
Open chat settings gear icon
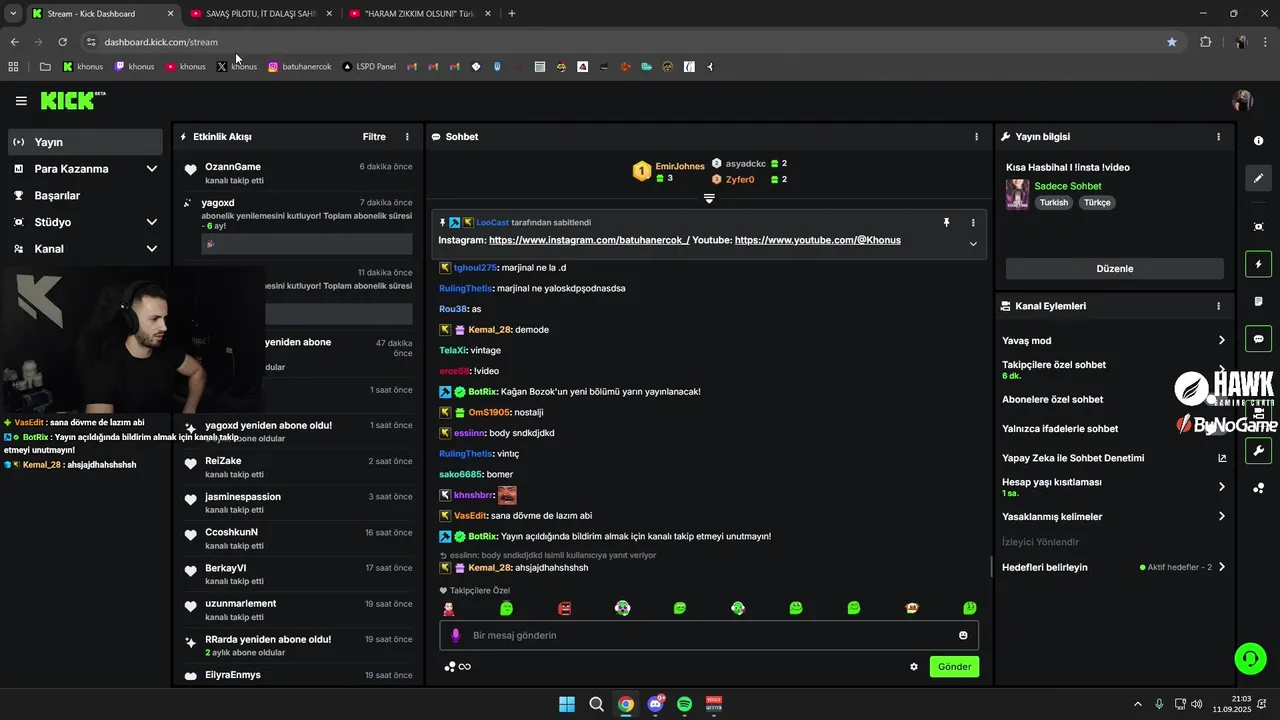click(x=914, y=667)
